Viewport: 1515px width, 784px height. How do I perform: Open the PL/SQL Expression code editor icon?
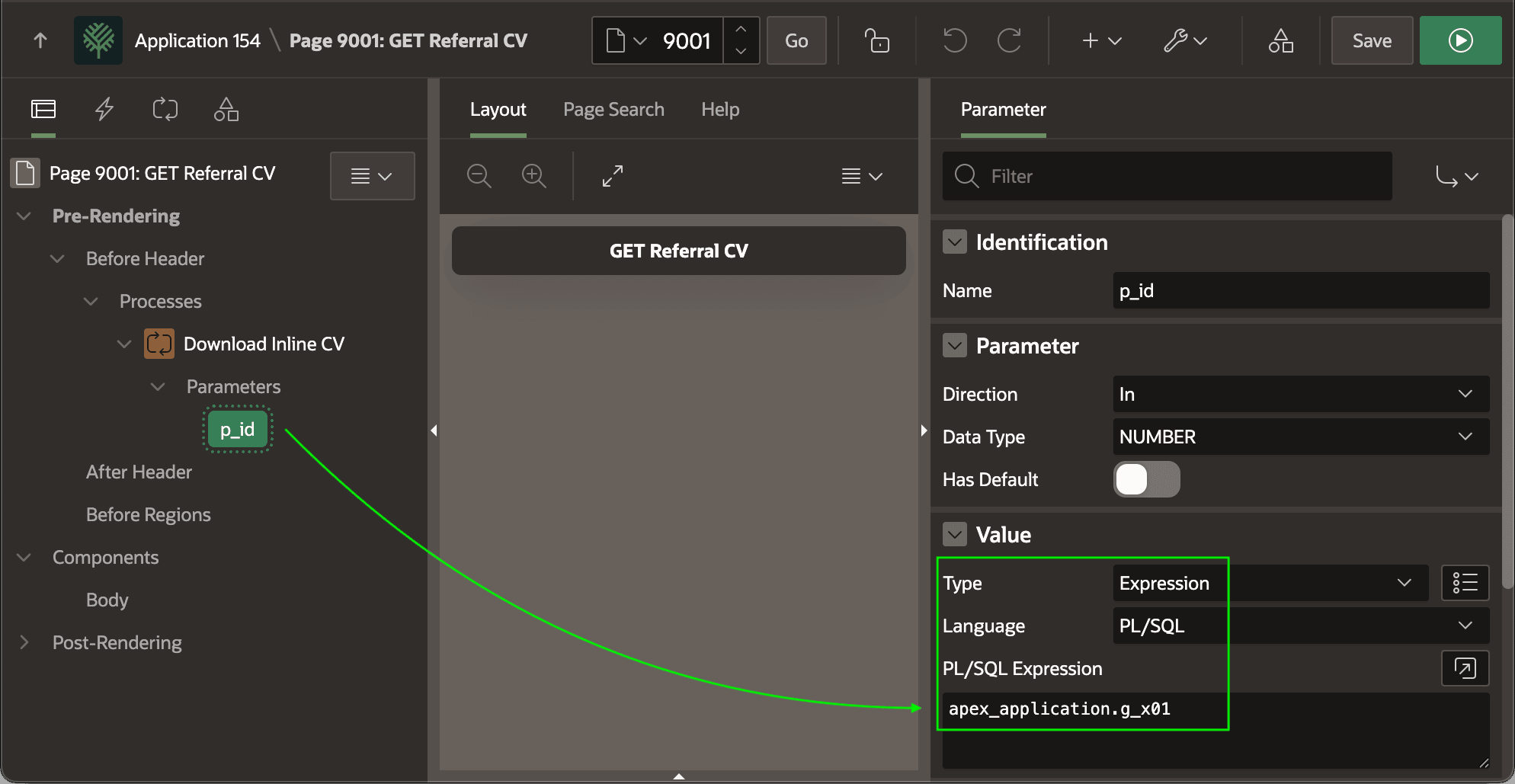pyautogui.click(x=1465, y=668)
